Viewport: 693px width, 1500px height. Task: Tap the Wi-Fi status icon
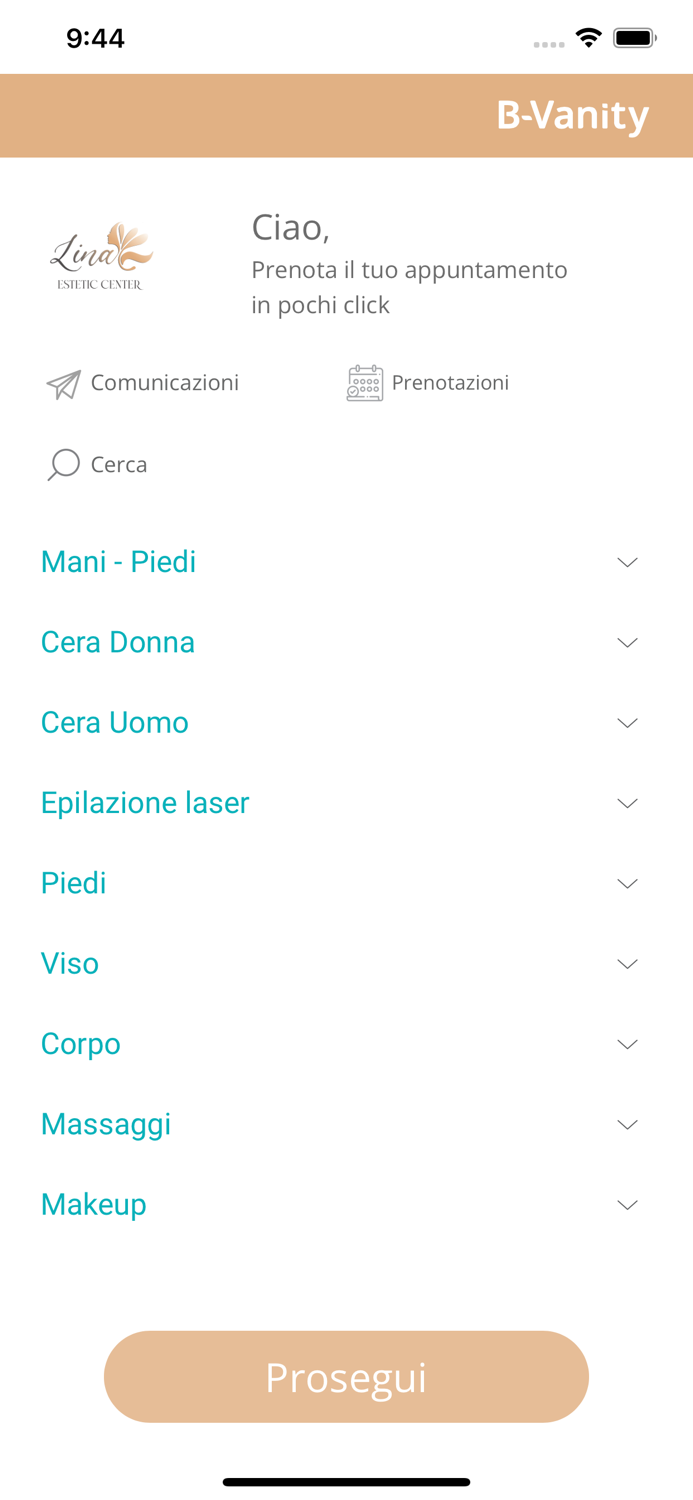pyautogui.click(x=588, y=38)
